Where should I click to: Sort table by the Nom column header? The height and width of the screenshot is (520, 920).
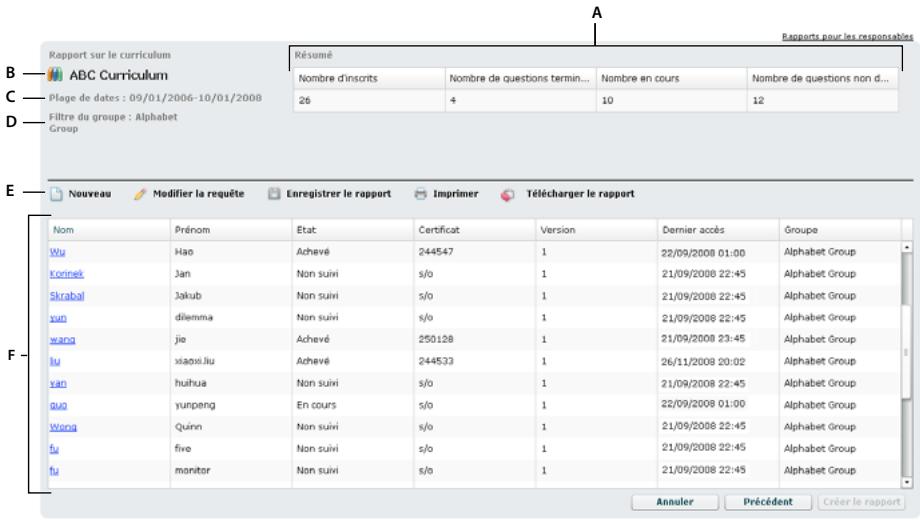pyautogui.click(x=109, y=230)
